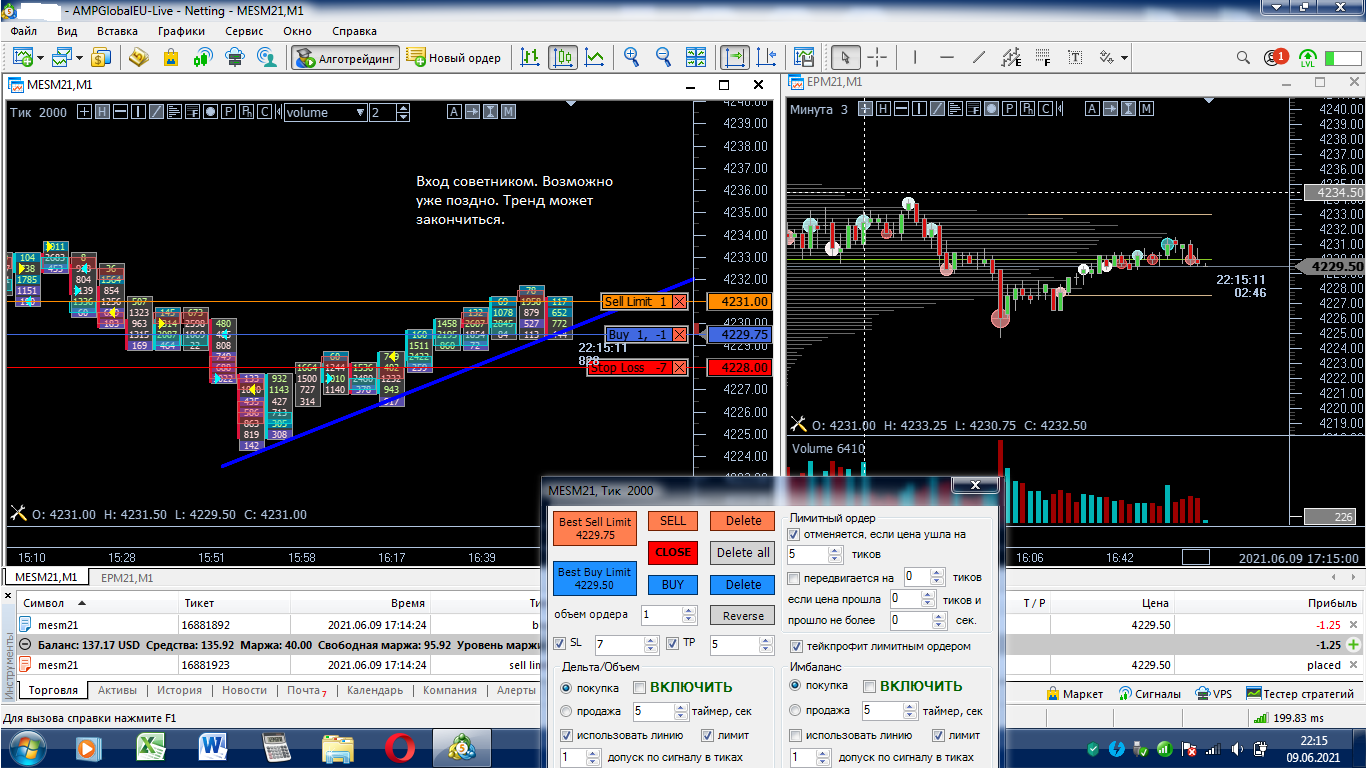This screenshot has width=1366, height=768.
Task: Select the vertical line drawing tool
Action: coord(915,57)
